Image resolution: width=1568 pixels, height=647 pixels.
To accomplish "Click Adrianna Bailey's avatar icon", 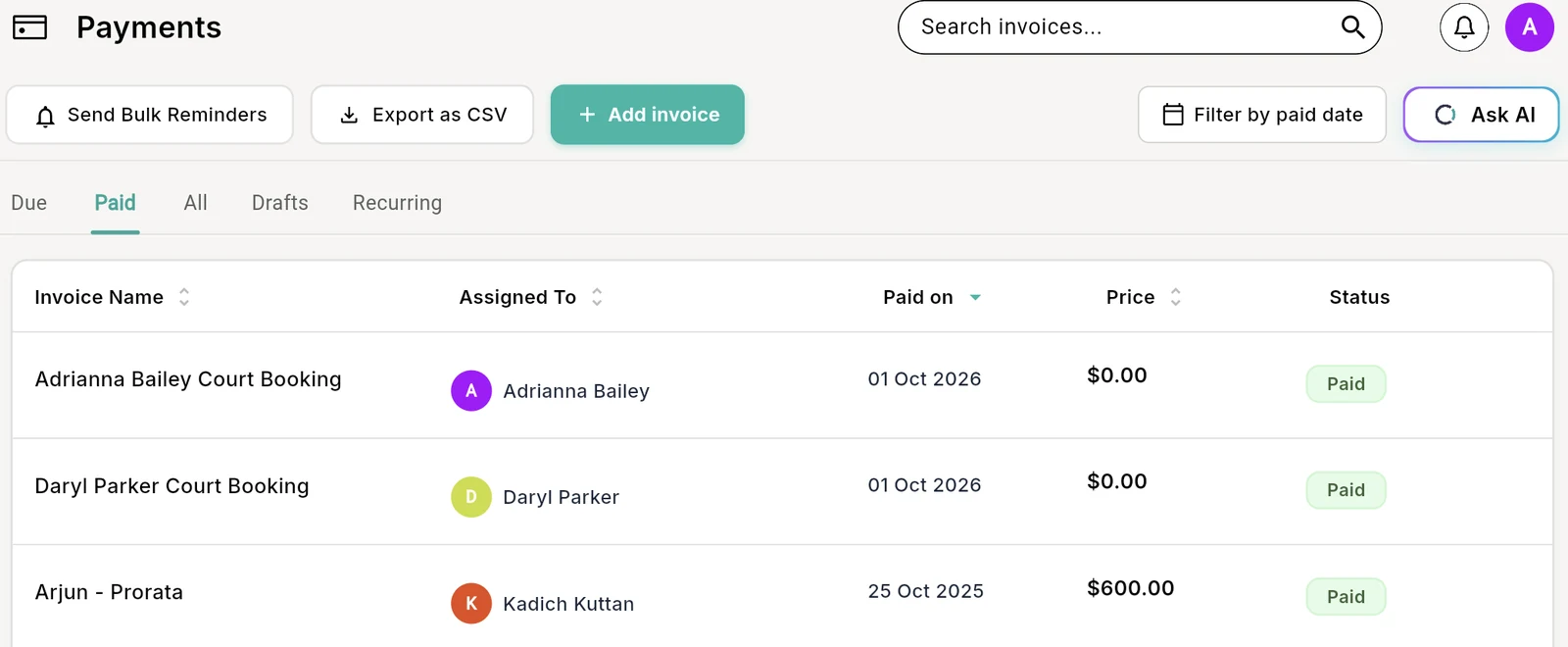I will [471, 391].
